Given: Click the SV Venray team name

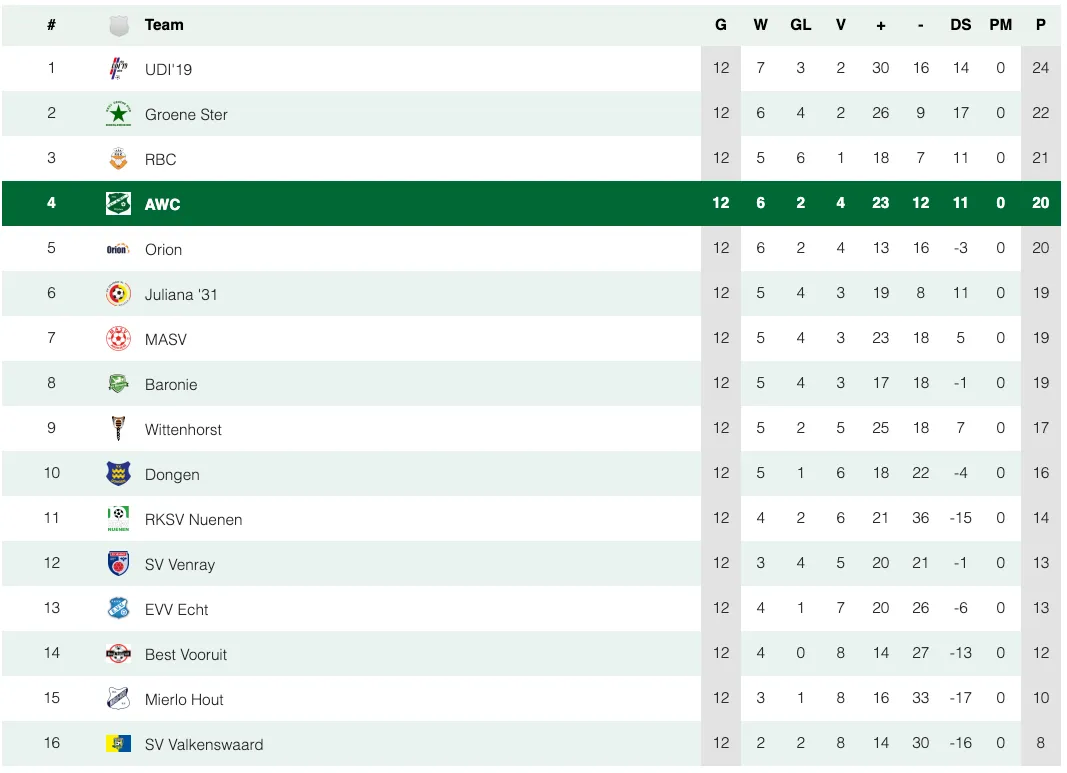Looking at the screenshot, I should pos(180,564).
